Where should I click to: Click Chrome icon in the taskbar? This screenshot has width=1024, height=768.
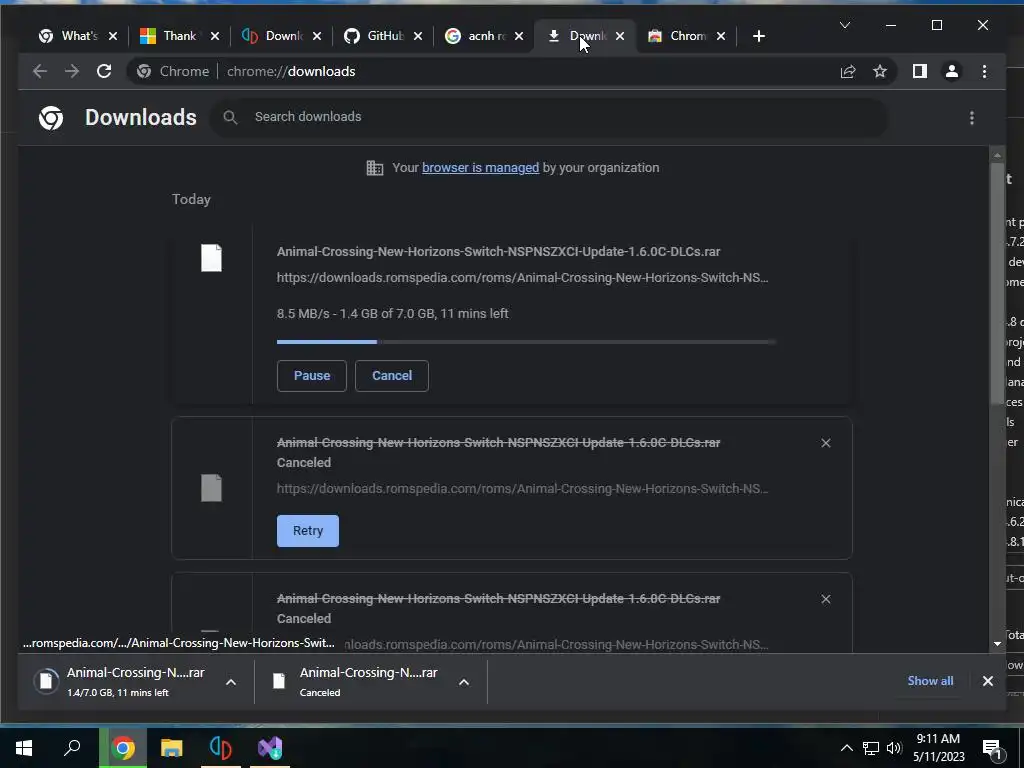(x=123, y=748)
